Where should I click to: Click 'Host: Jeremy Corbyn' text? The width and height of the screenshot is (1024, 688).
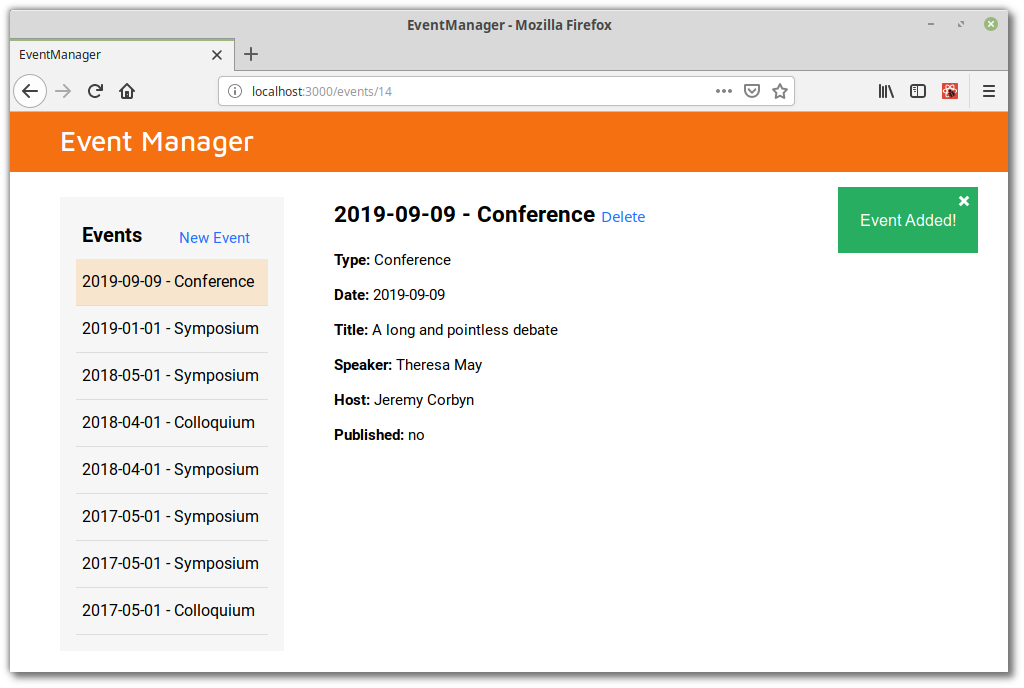tap(404, 400)
